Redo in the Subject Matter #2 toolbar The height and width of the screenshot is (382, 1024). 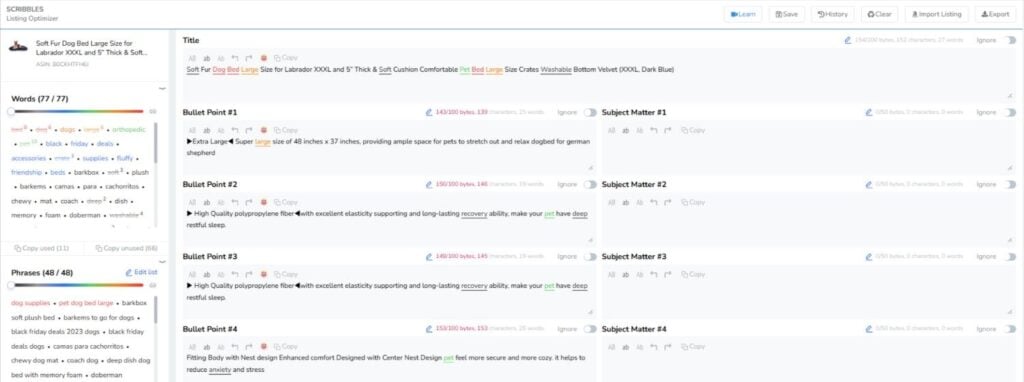pos(668,202)
